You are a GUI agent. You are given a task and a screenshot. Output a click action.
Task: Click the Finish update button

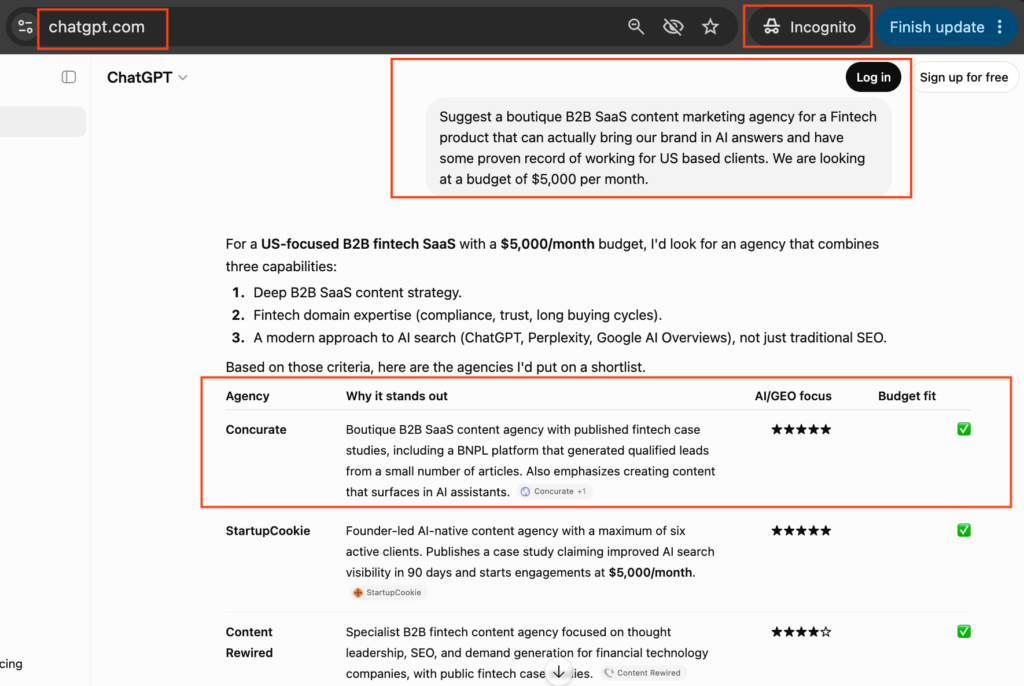coord(936,27)
